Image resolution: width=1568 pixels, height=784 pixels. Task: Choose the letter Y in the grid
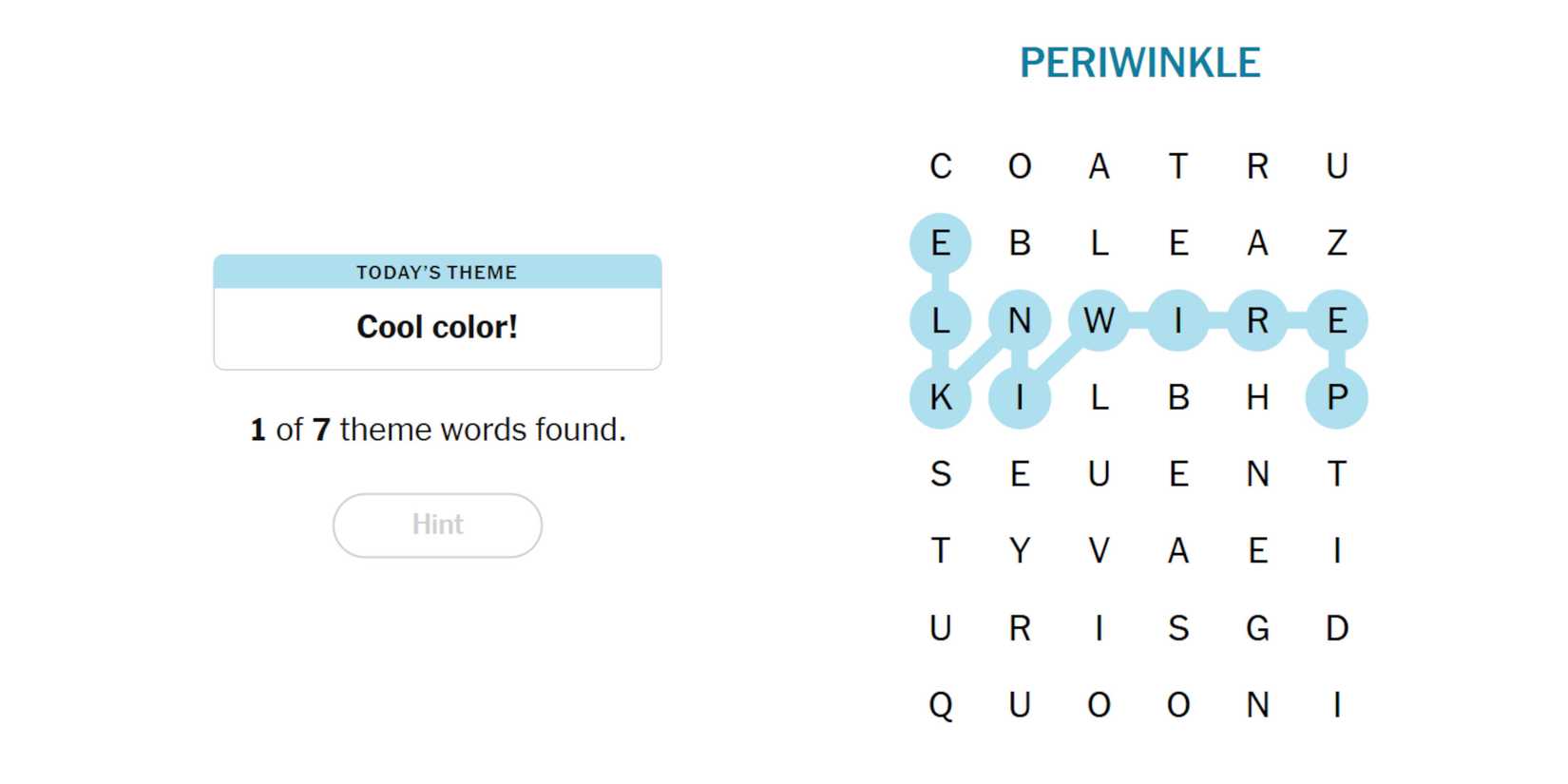[x=1020, y=551]
